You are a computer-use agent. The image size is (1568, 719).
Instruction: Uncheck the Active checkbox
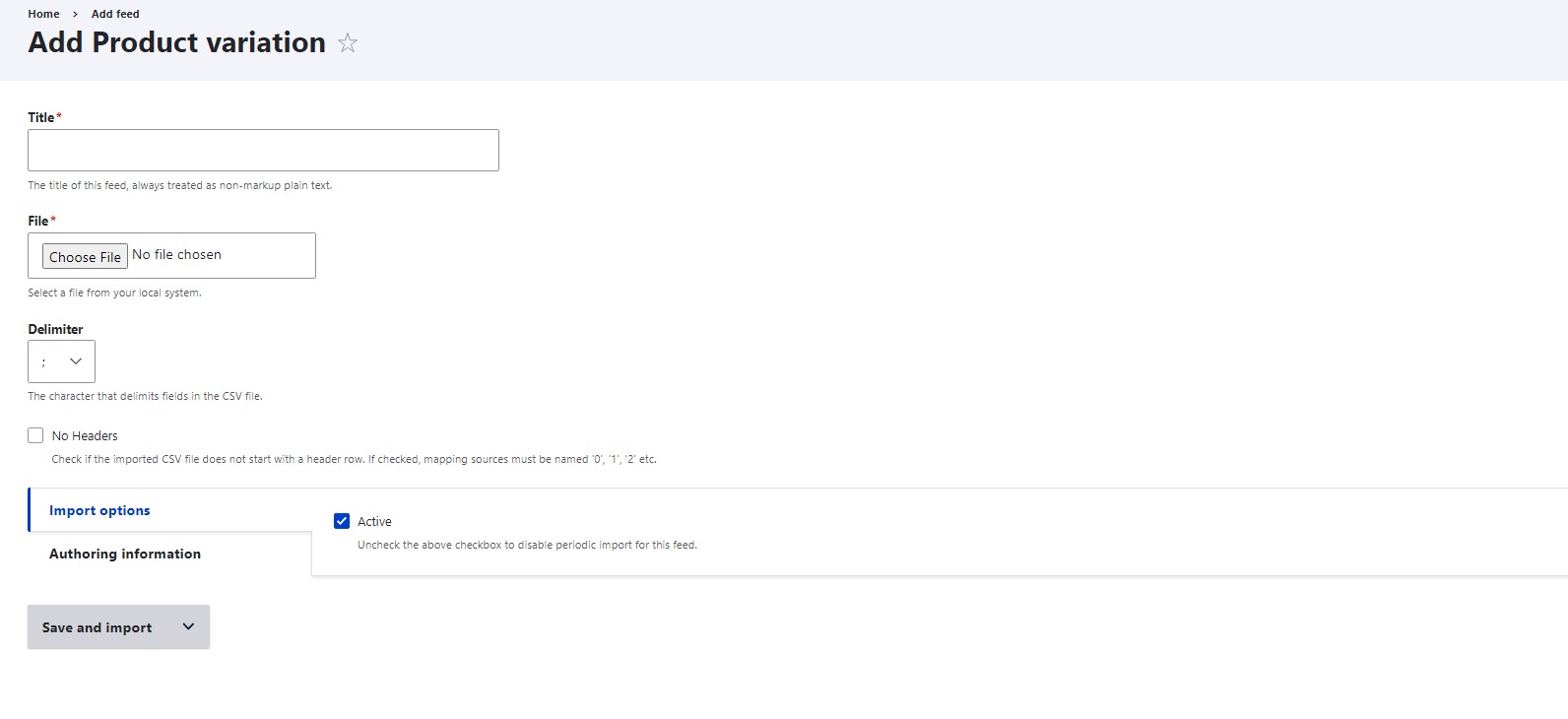coord(342,521)
